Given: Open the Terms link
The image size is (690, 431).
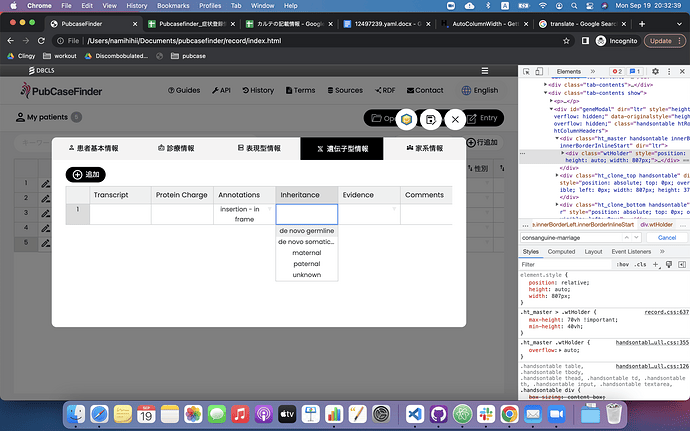Looking at the screenshot, I should [x=301, y=90].
